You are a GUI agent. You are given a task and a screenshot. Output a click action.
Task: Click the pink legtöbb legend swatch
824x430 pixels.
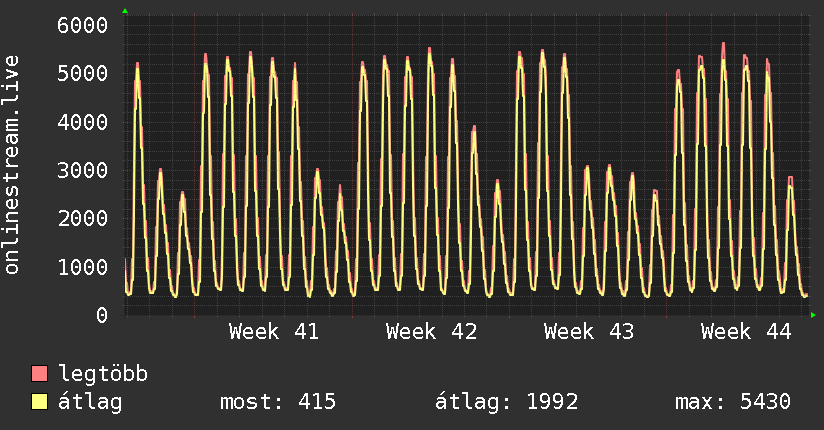[x=39, y=373]
